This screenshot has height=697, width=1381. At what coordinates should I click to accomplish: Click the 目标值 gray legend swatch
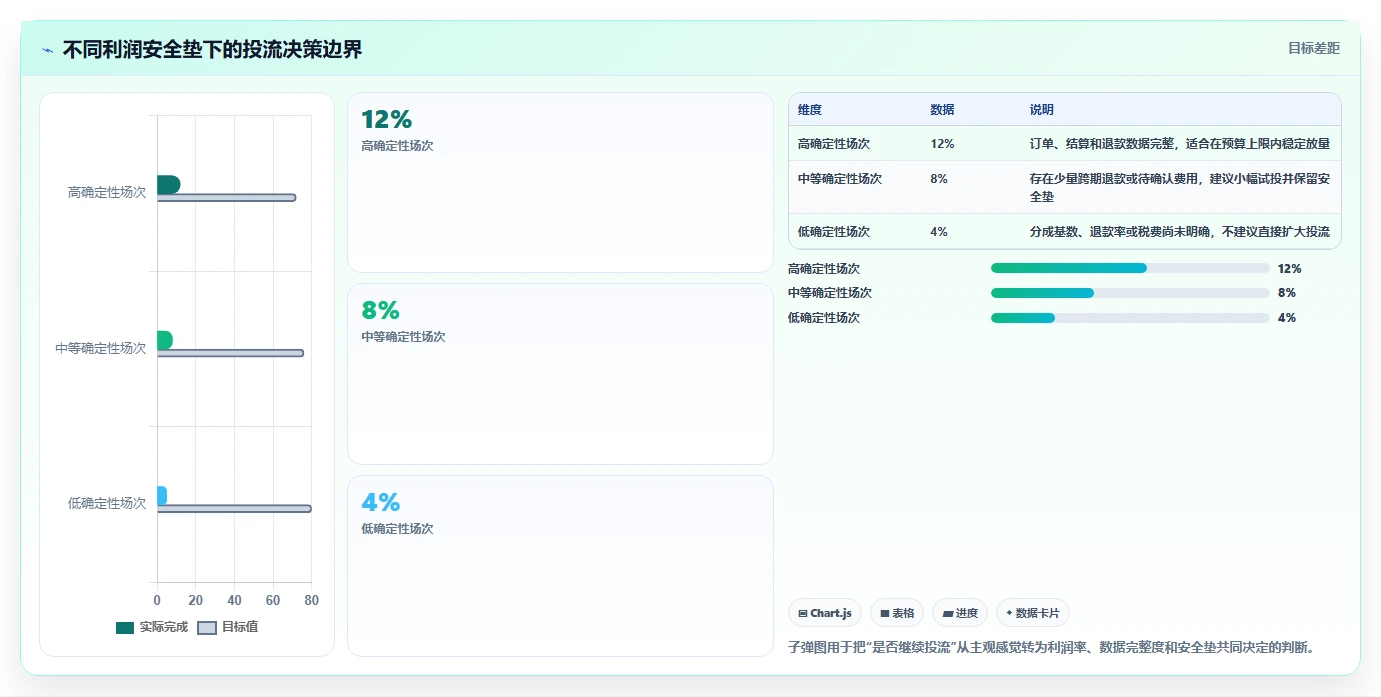[207, 628]
